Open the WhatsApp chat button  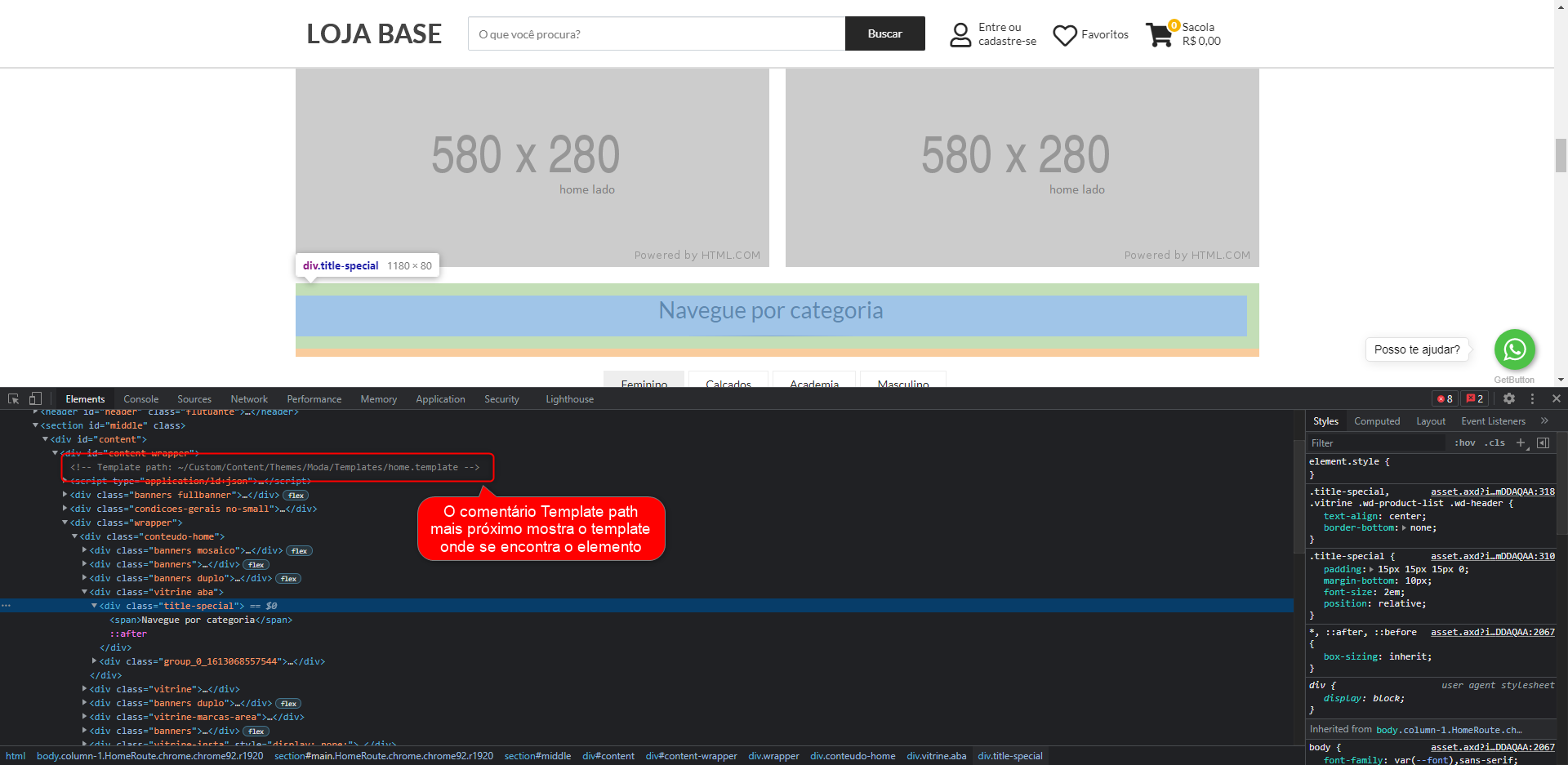tap(1515, 349)
